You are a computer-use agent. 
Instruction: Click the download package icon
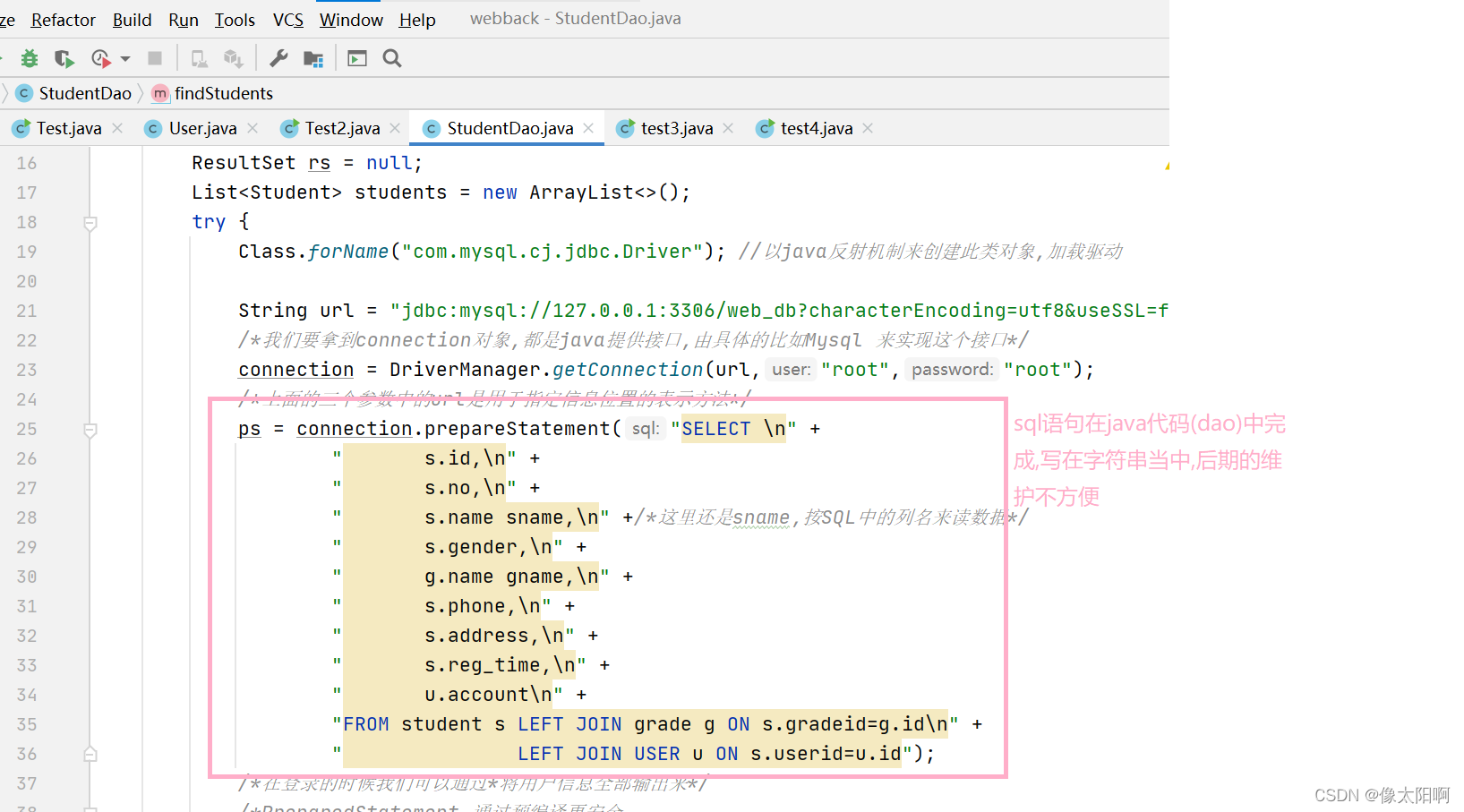click(x=233, y=58)
